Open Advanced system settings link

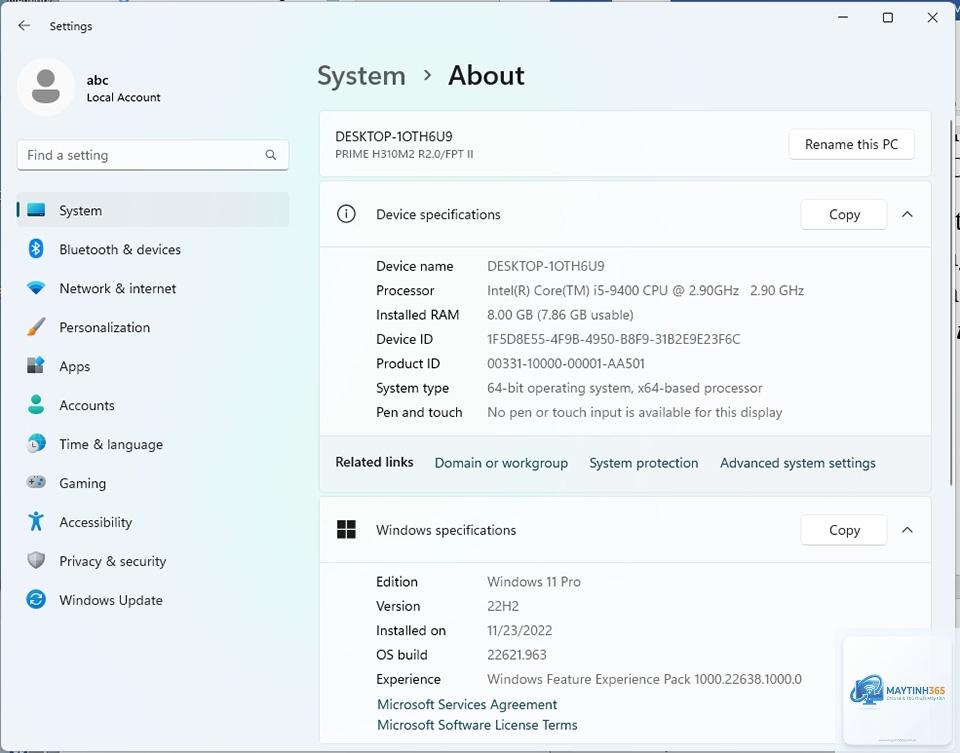click(x=797, y=463)
